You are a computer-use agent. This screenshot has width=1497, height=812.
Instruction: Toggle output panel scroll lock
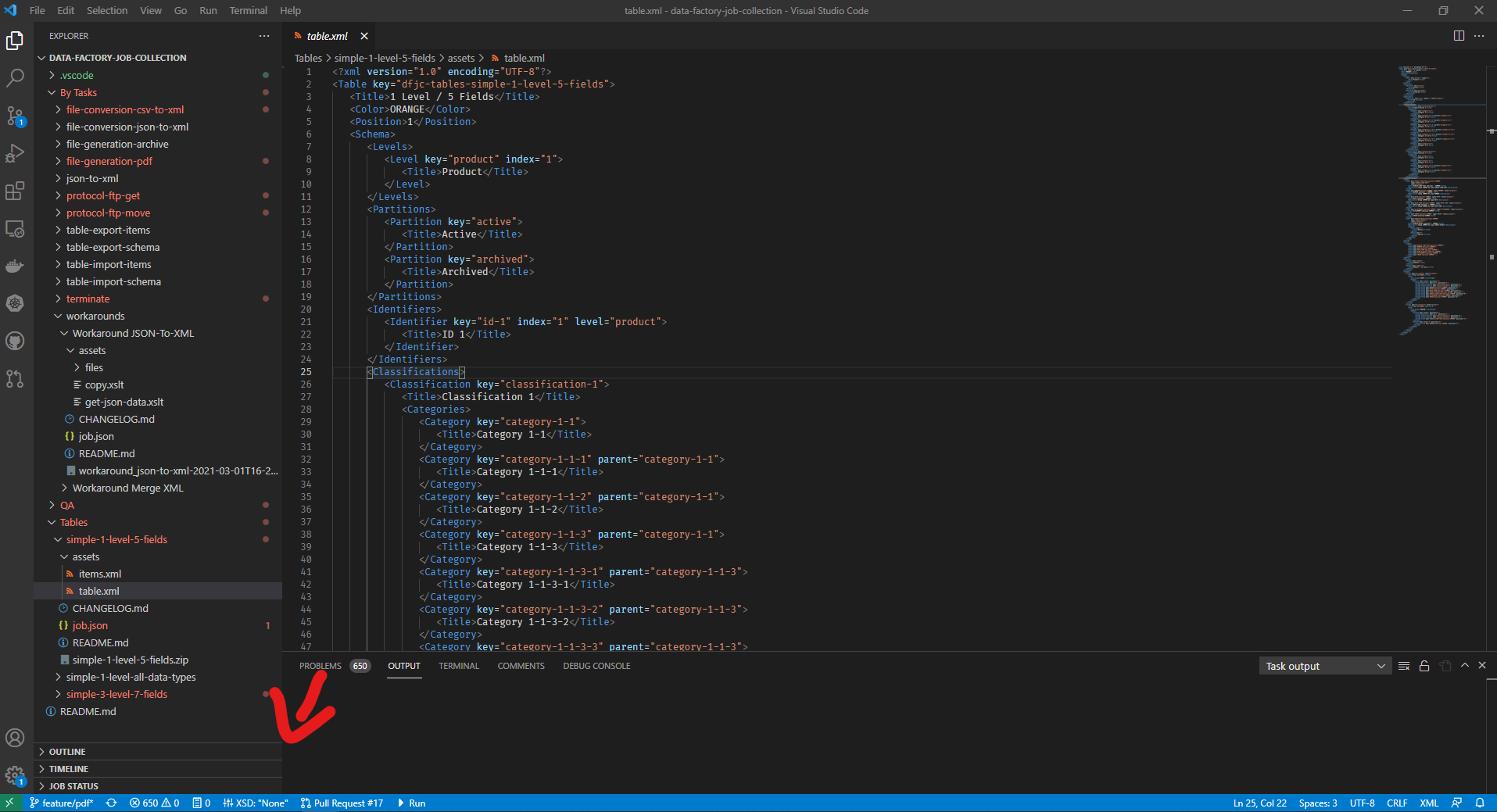(1424, 666)
